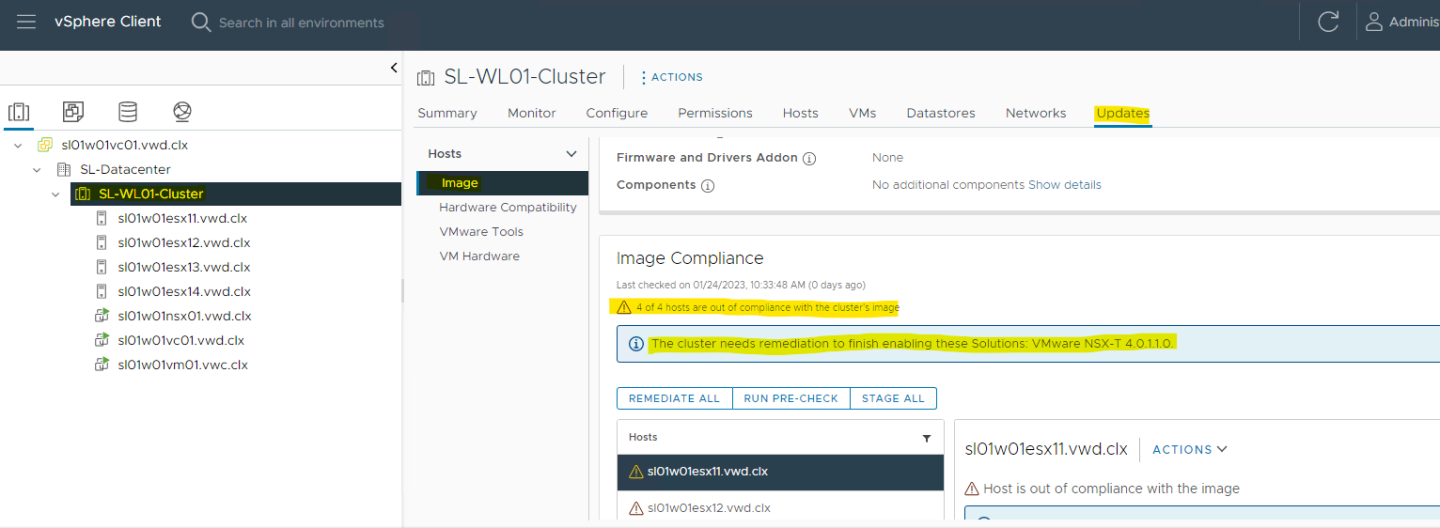The width and height of the screenshot is (1440, 528).
Task: Open Hosts and Clusters inventory view
Action: pos(19,111)
